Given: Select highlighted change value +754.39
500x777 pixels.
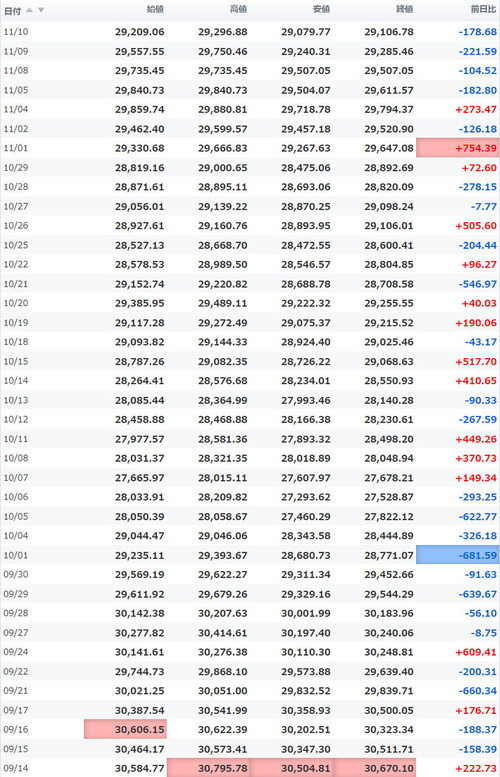Looking at the screenshot, I should click(x=458, y=148).
